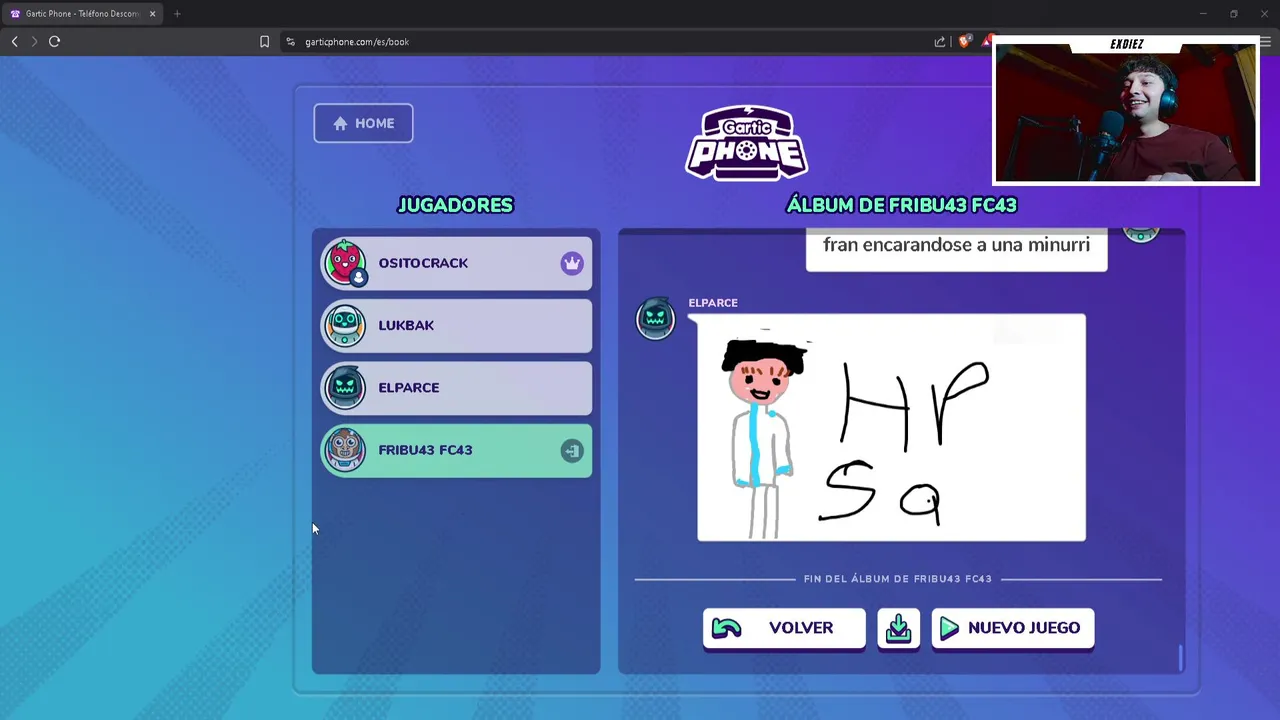Click the exit icon on the FRIBU43 FC43 row
Image resolution: width=1280 pixels, height=720 pixels.
tap(572, 451)
